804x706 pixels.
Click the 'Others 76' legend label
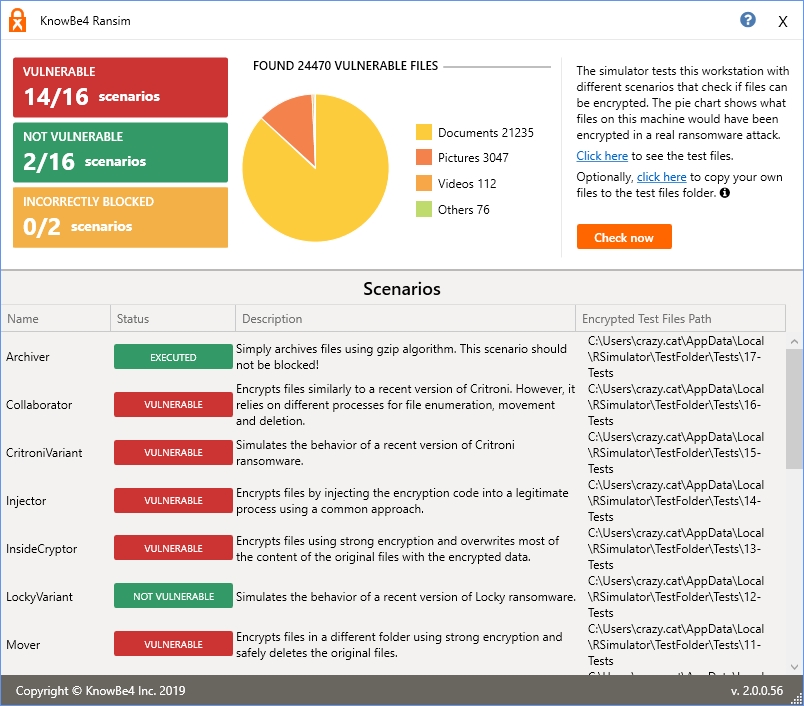[x=464, y=210]
